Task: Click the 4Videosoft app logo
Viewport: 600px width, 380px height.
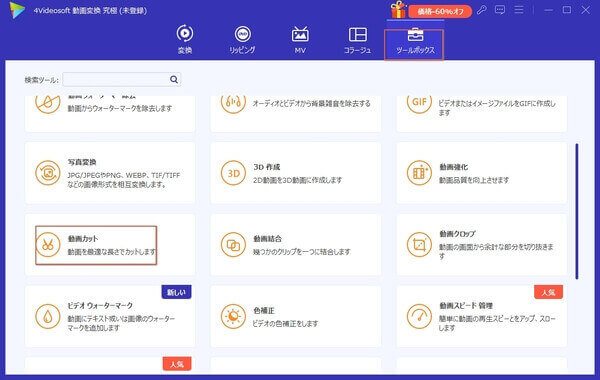Action: [18, 10]
